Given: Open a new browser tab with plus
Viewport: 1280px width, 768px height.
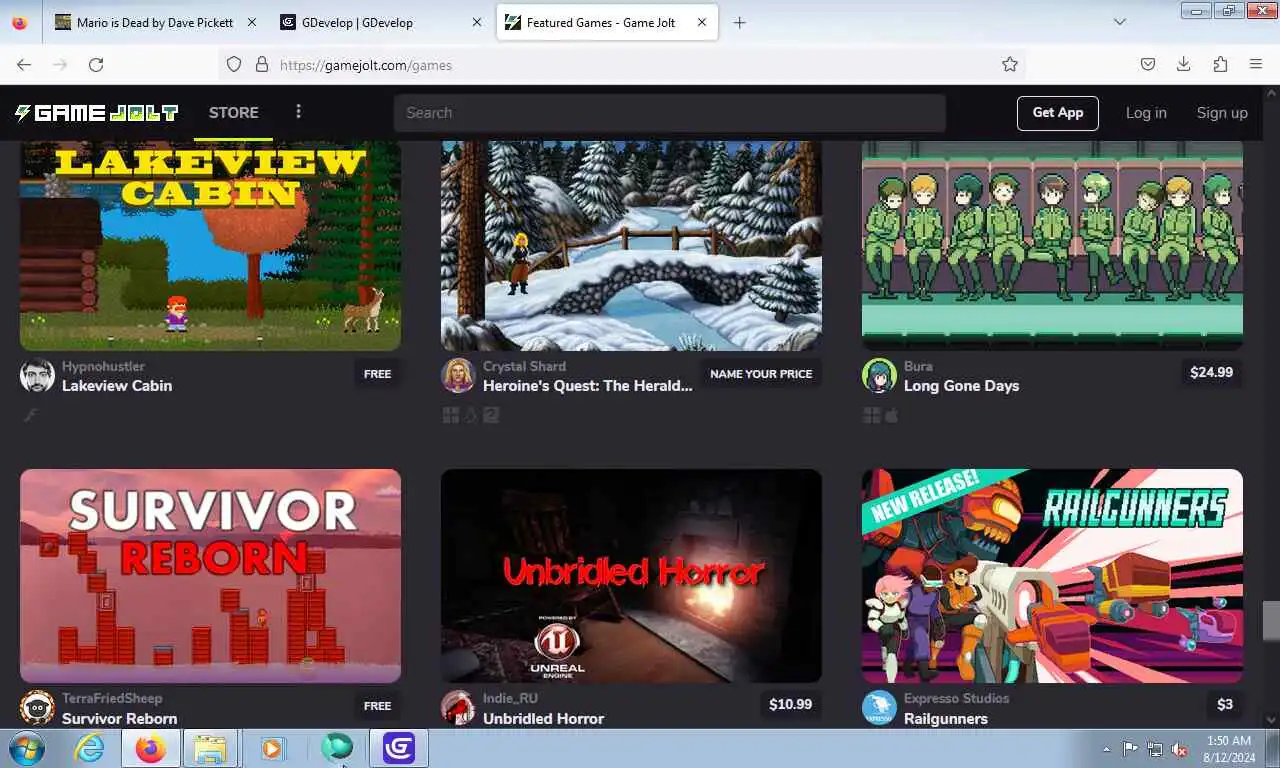Looking at the screenshot, I should pyautogui.click(x=739, y=22).
